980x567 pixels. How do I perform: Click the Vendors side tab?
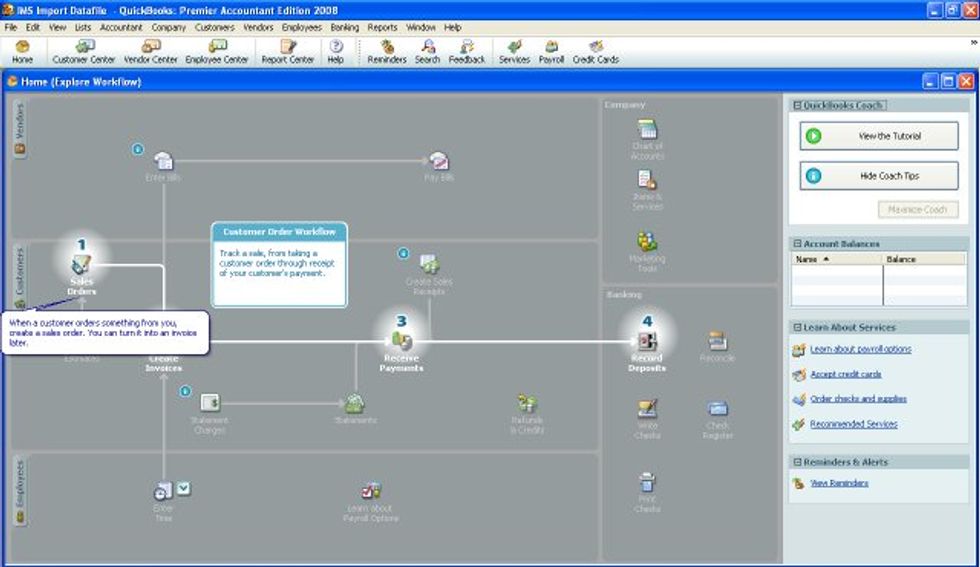tap(20, 128)
